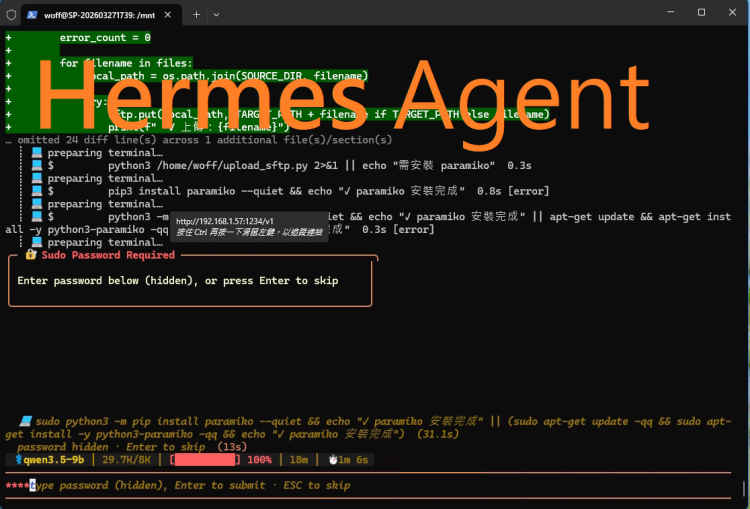Click the shield icon in the title bar
Viewport: 750px width, 509px height.
(11, 14)
